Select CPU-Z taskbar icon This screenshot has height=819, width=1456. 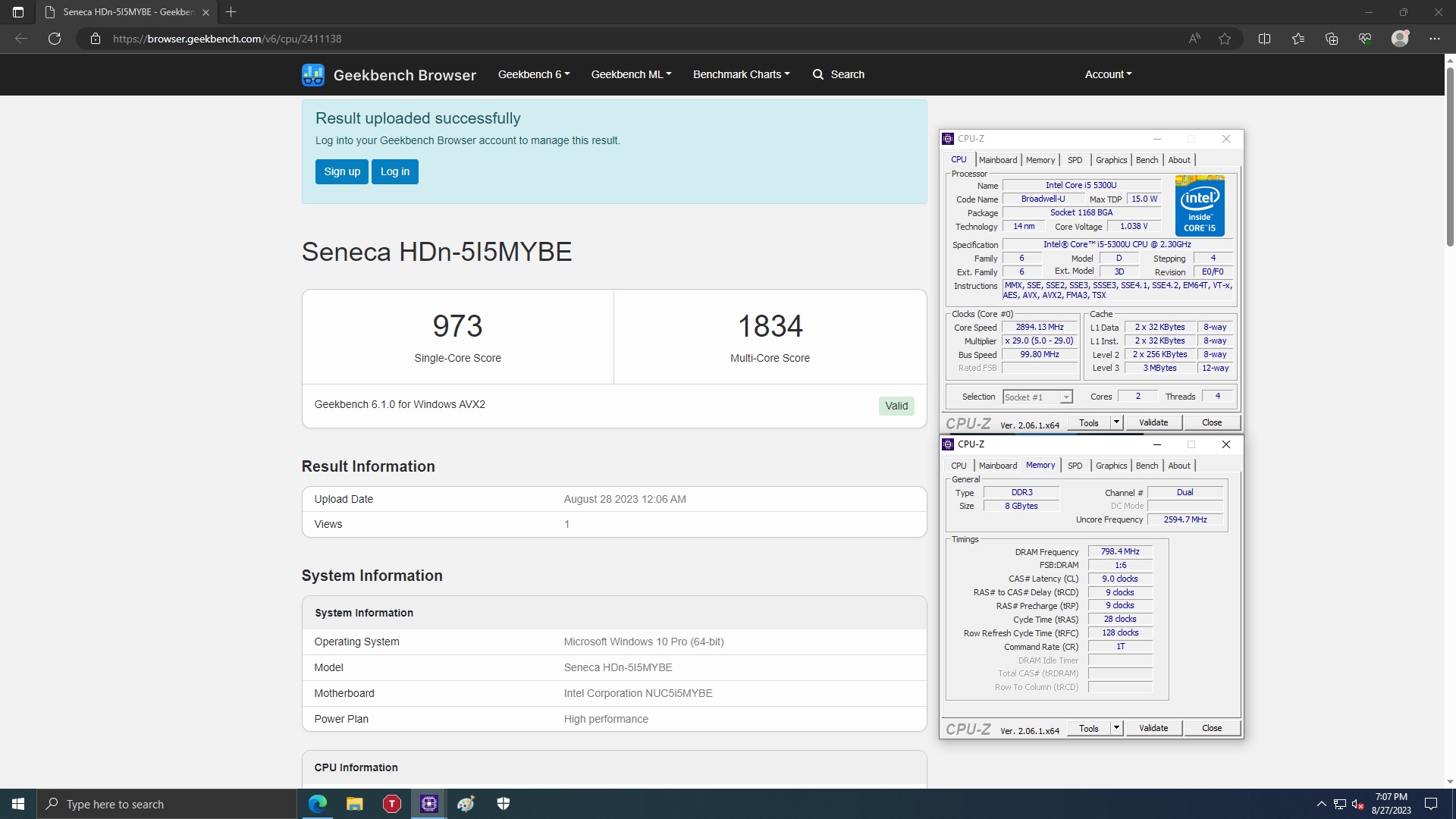(429, 804)
